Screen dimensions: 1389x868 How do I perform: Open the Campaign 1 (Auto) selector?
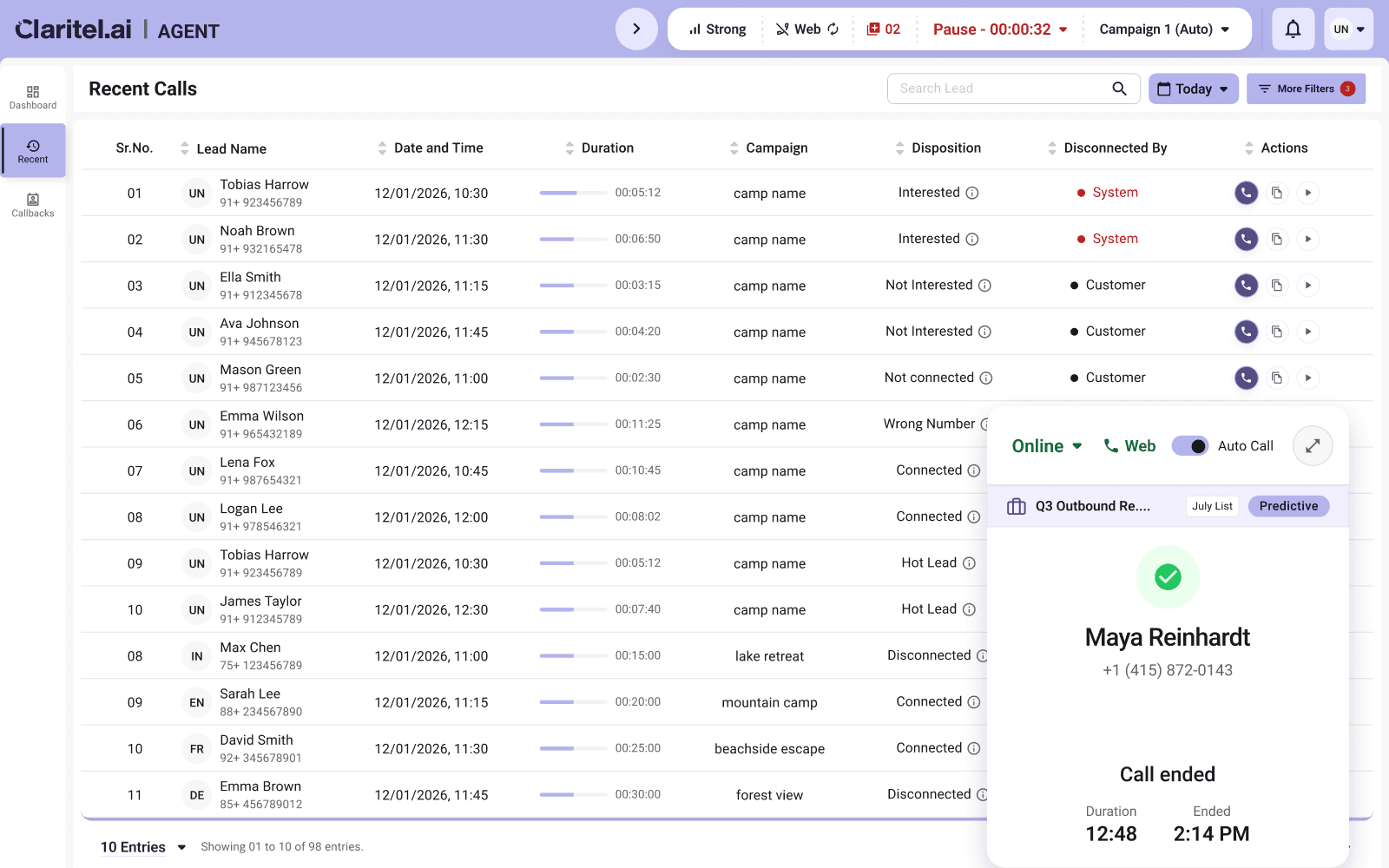[x=1164, y=30]
